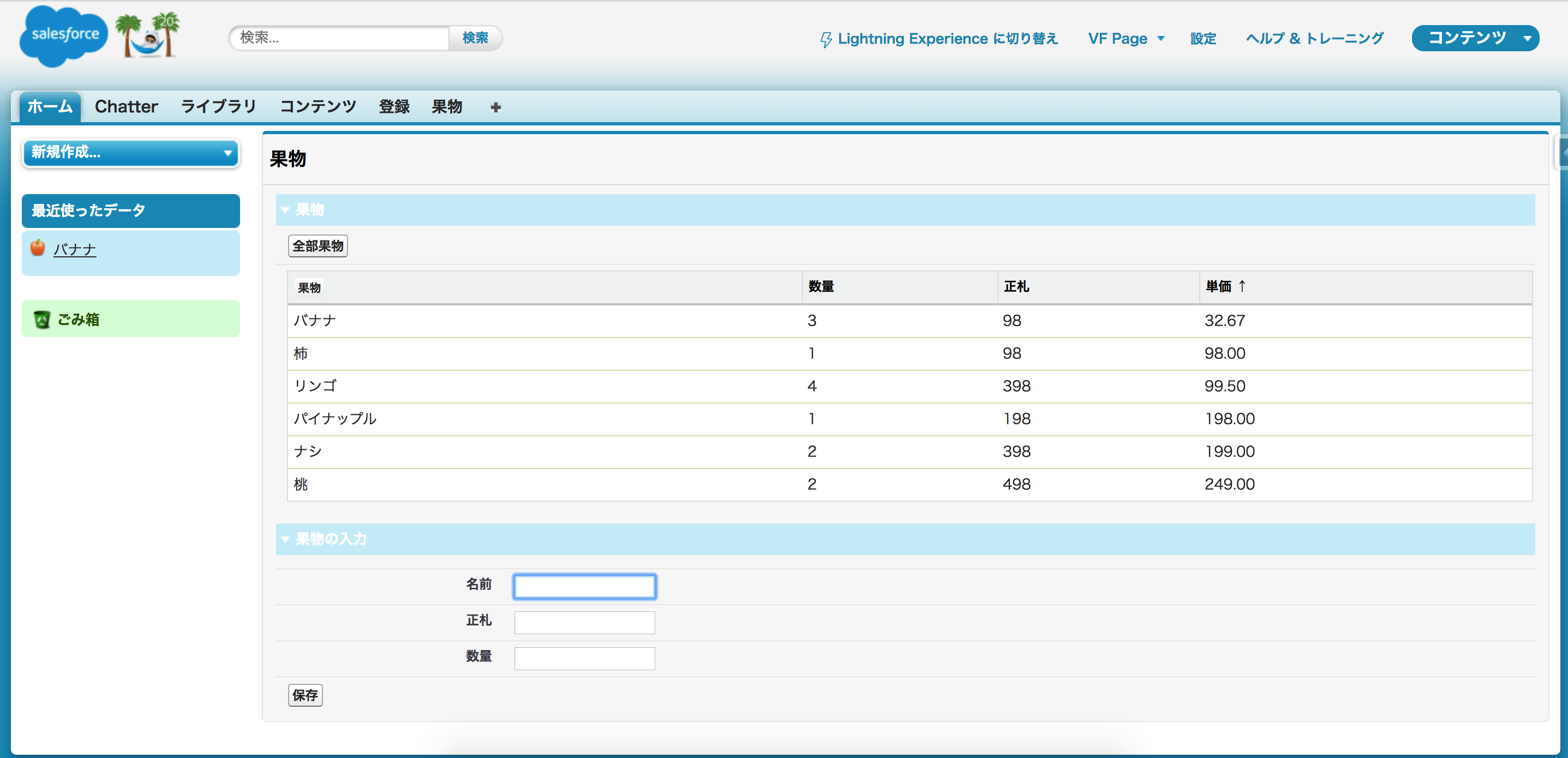This screenshot has height=758, width=1568.
Task: Click the Salesforce cloud logo
Action: pos(63,37)
